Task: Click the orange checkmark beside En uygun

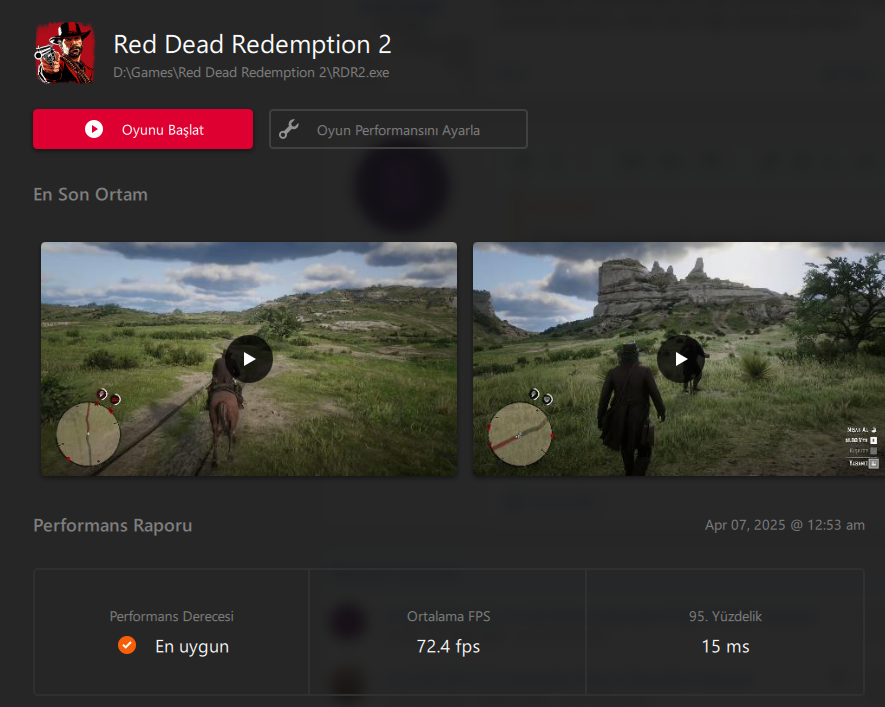Action: tap(127, 645)
